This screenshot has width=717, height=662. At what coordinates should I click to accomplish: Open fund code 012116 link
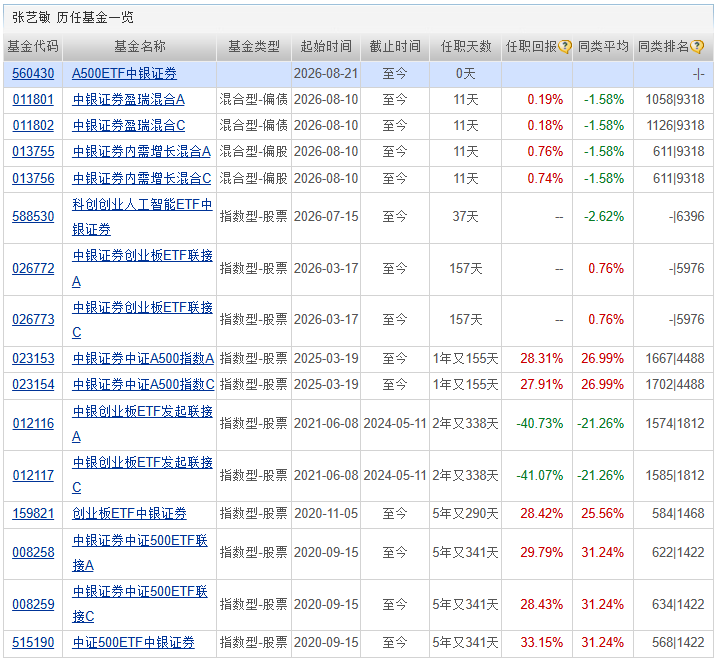click(33, 424)
